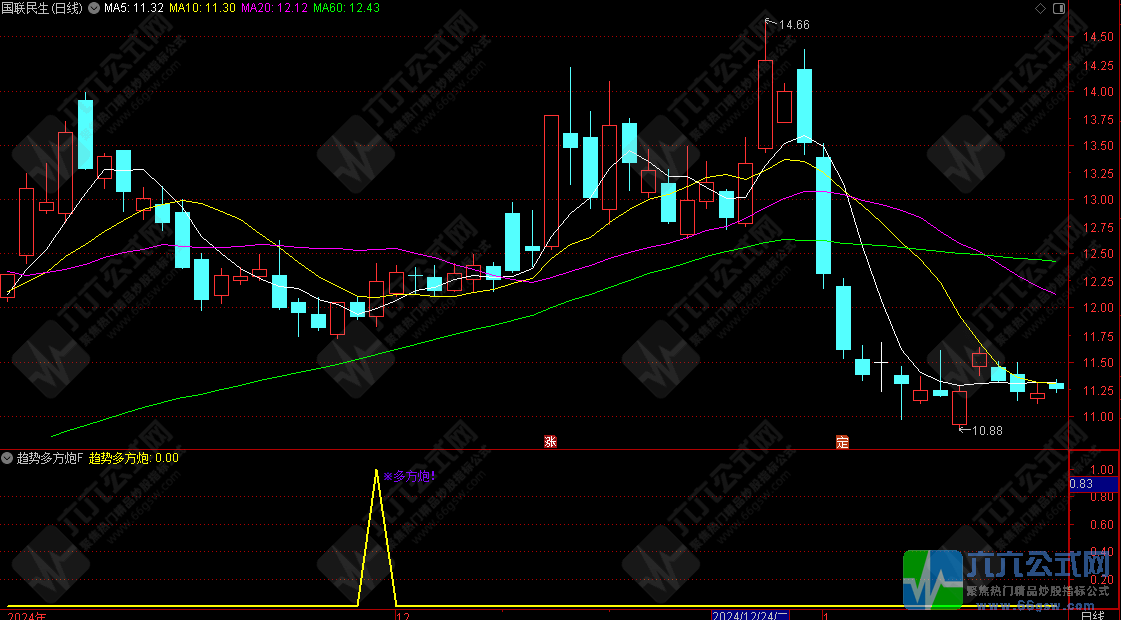1121x620 pixels.
Task: Select the MA5 moving average label
Action: click(x=135, y=8)
